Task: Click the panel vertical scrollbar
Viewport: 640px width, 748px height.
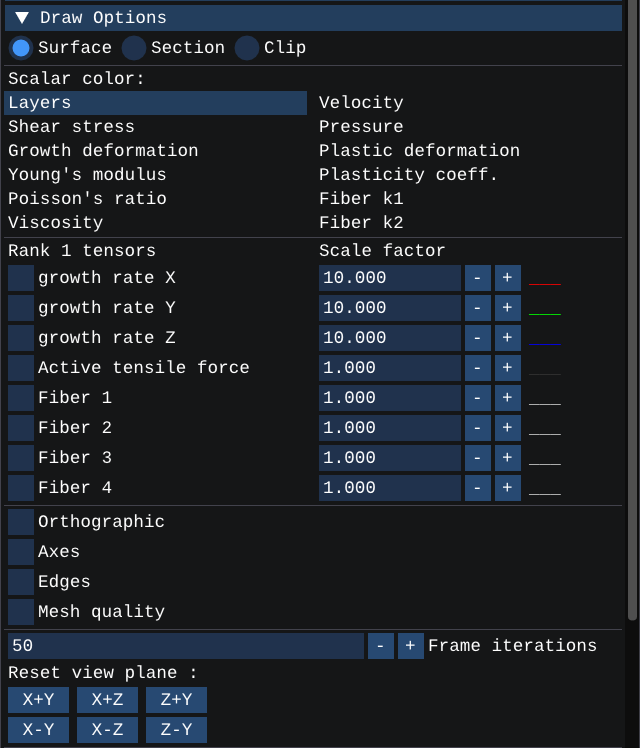Action: 632,310
